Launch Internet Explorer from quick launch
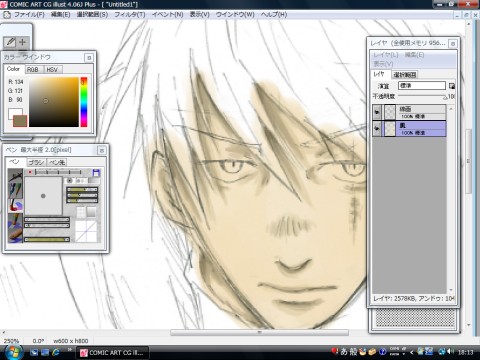Image resolution: width=480 pixels, height=360 pixels. pos(56,352)
